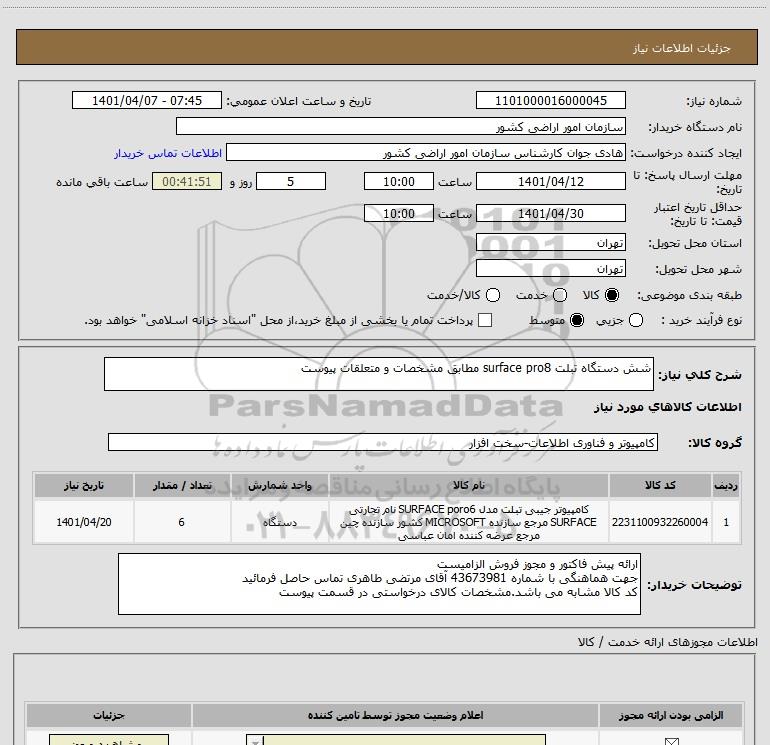Click the response deadline date 1401/04/12
Image resolution: width=770 pixels, height=745 pixels.
coord(550,181)
